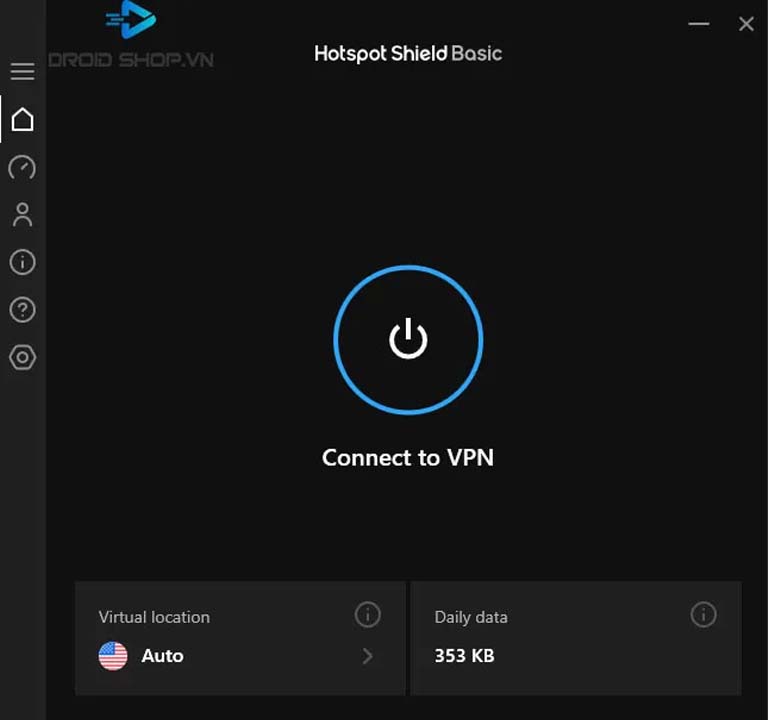This screenshot has height=720, width=768.
Task: Click the Hotspot Shield Basic title
Action: 408,54
